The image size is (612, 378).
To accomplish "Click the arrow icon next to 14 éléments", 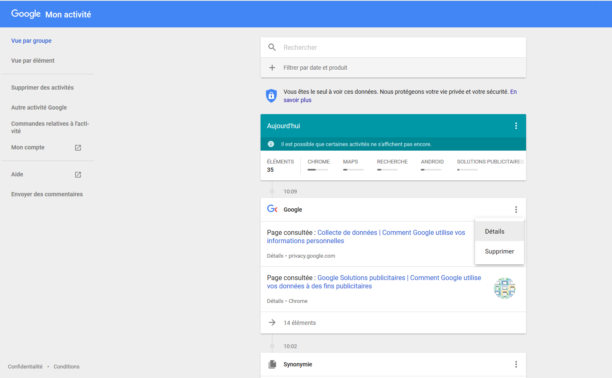I will point(272,323).
